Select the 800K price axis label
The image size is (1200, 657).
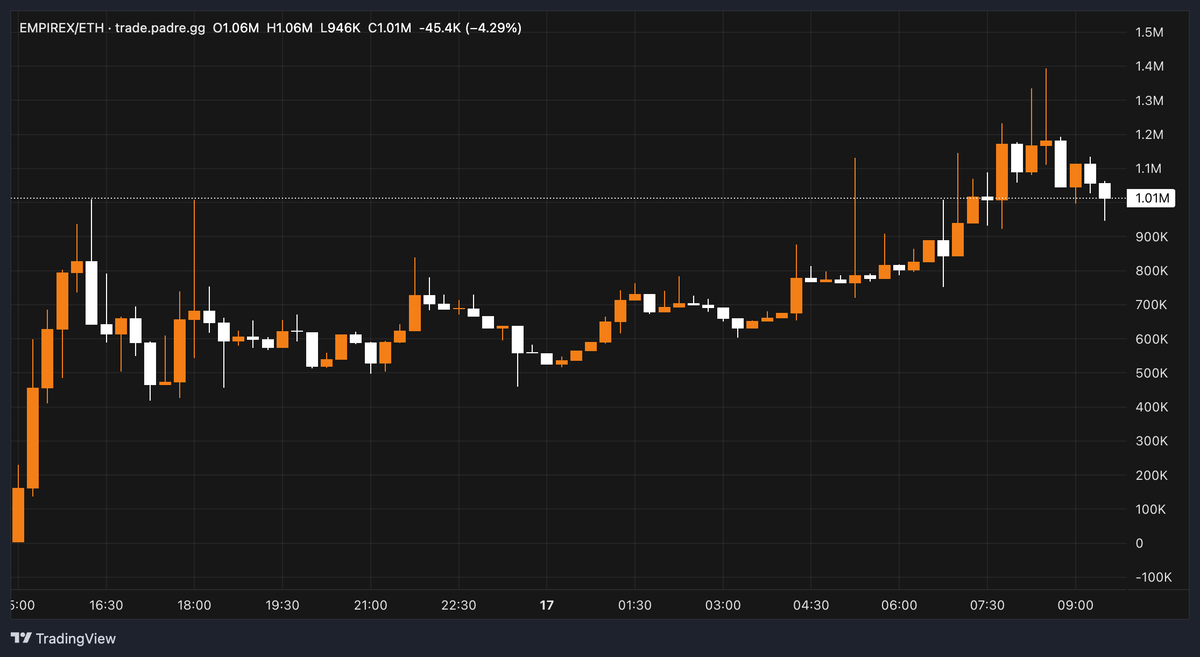(1152, 271)
